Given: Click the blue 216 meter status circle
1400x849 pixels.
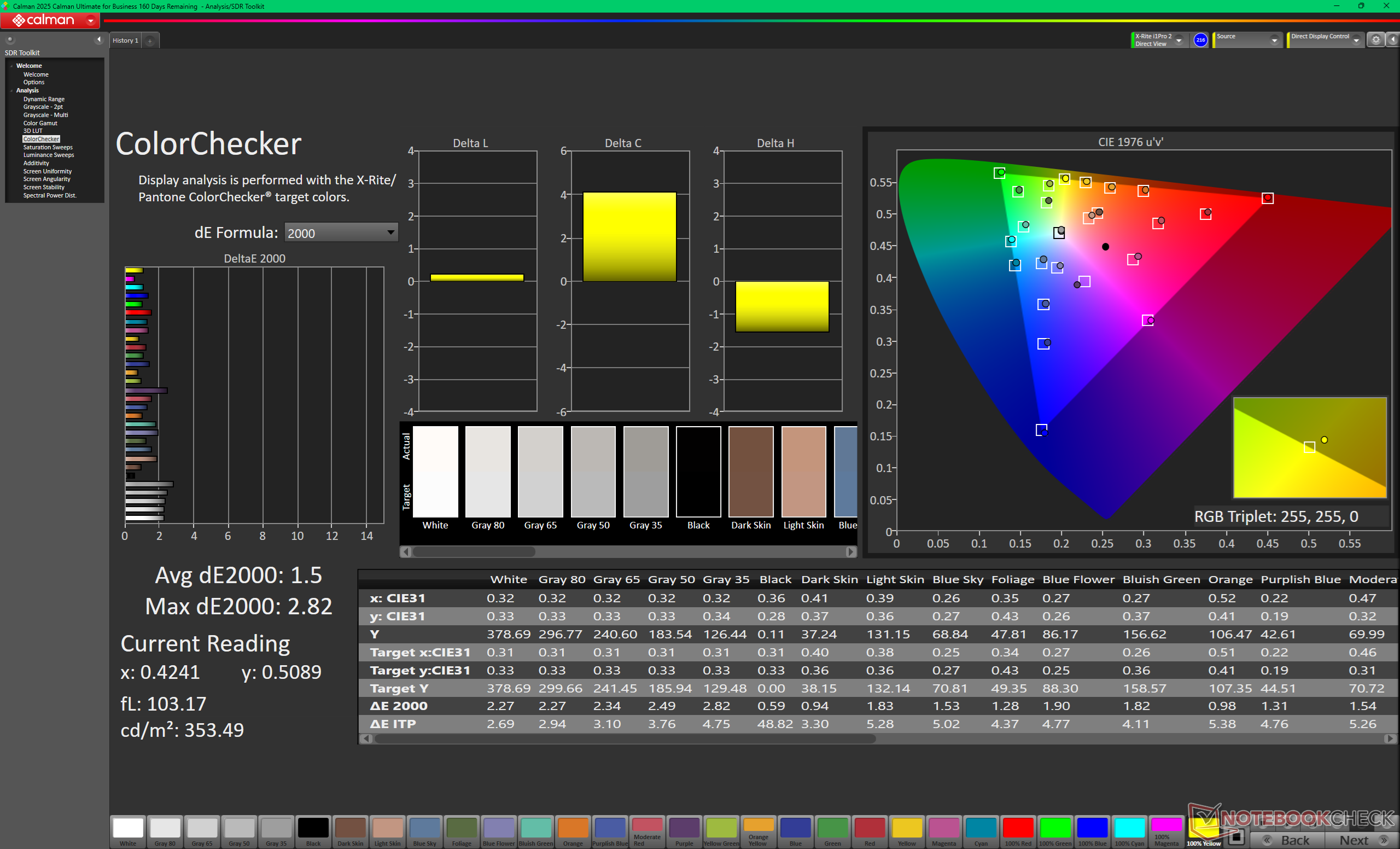Looking at the screenshot, I should pyautogui.click(x=1200, y=40).
